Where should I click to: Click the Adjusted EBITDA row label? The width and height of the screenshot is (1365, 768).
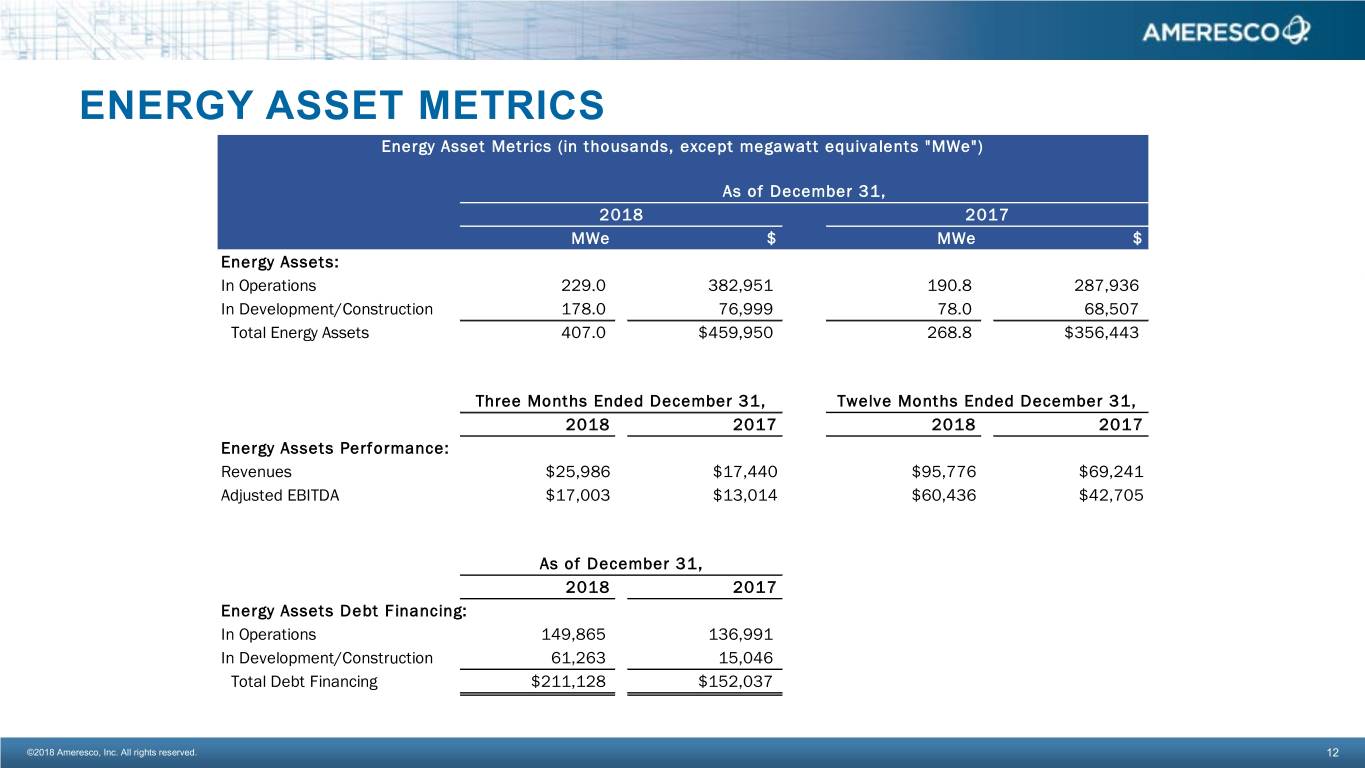279,495
